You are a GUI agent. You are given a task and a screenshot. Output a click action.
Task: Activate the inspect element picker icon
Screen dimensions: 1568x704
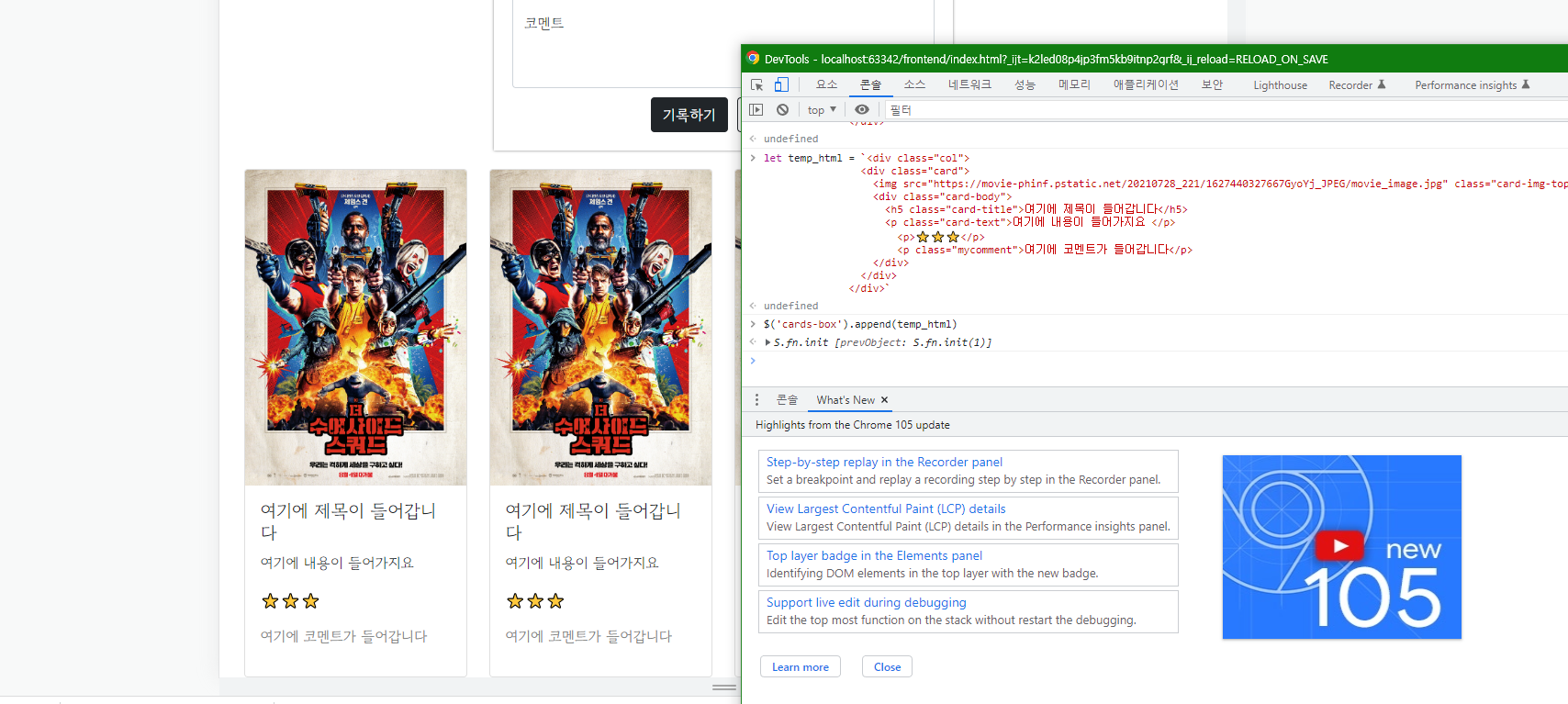coord(757,84)
